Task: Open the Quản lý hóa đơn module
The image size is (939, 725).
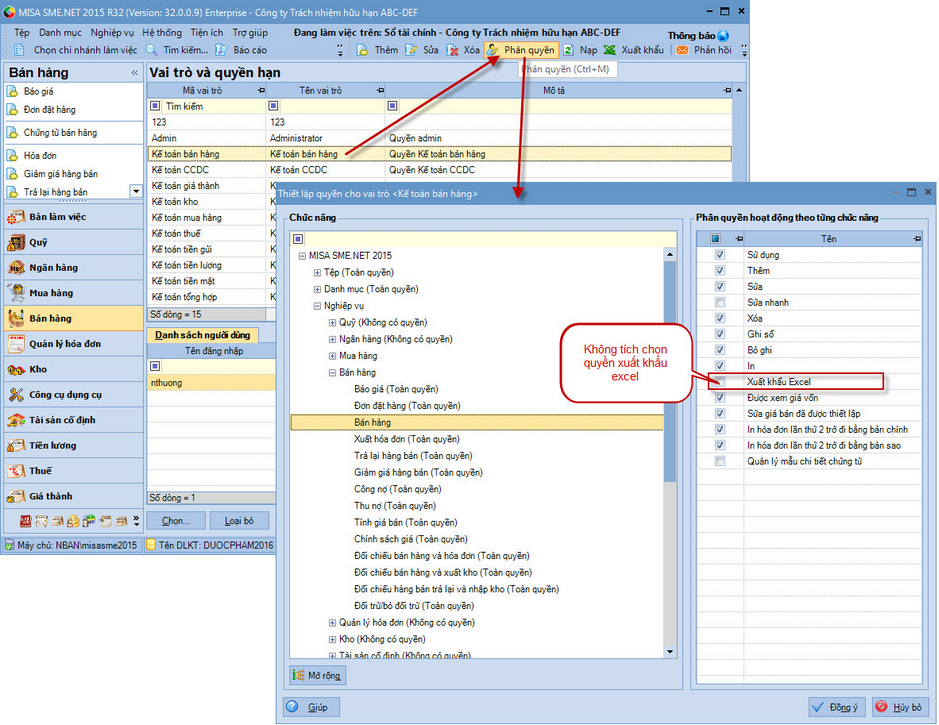Action: pos(73,344)
